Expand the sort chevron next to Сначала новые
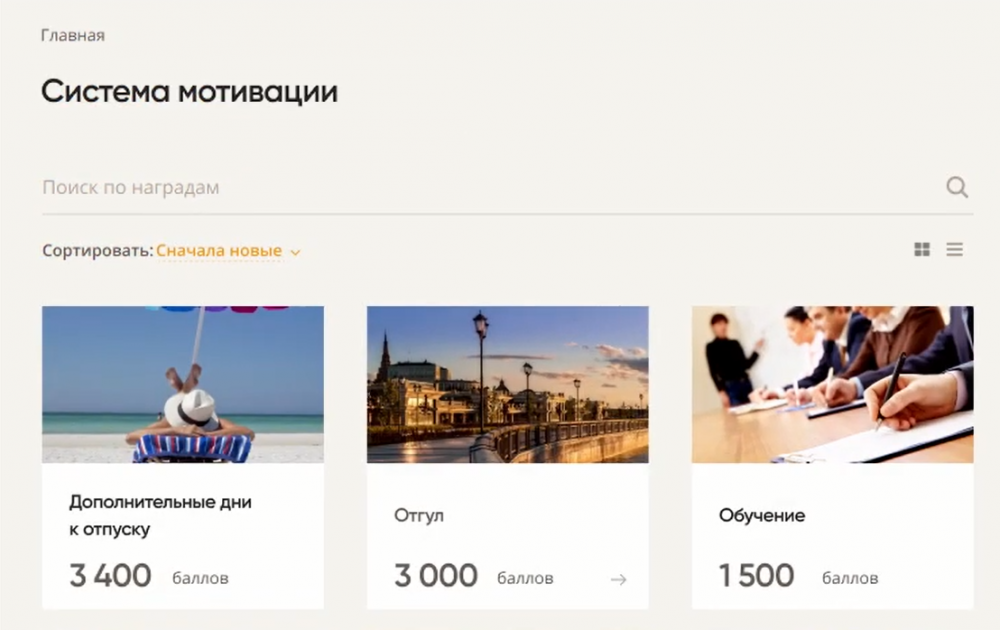Image resolution: width=1000 pixels, height=630 pixels. tap(295, 253)
